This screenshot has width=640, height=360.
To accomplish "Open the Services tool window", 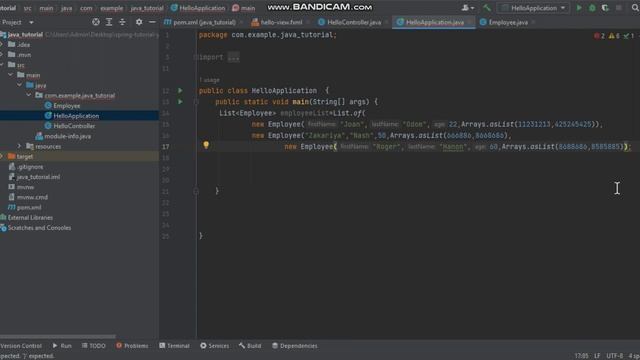I will coord(215,346).
